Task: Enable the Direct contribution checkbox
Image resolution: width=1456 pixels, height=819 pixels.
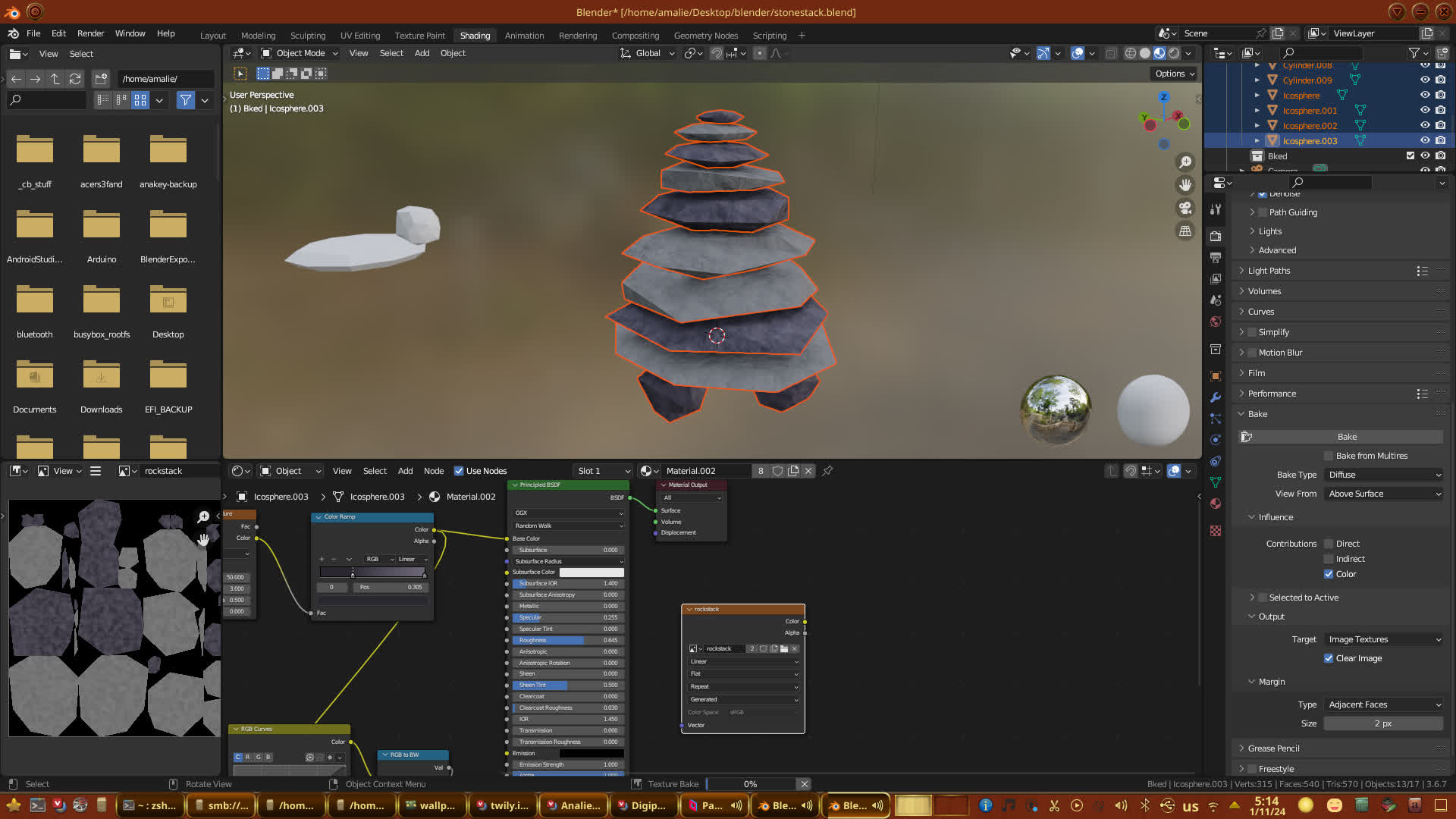Action: pyautogui.click(x=1329, y=544)
